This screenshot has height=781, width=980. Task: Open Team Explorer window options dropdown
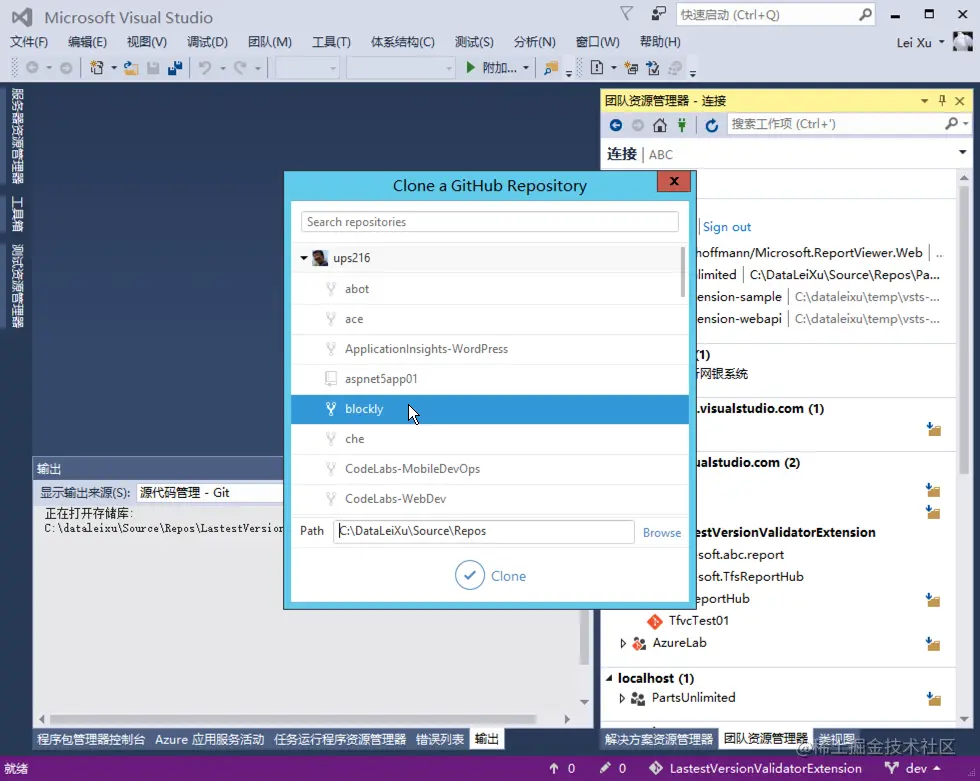click(x=924, y=101)
